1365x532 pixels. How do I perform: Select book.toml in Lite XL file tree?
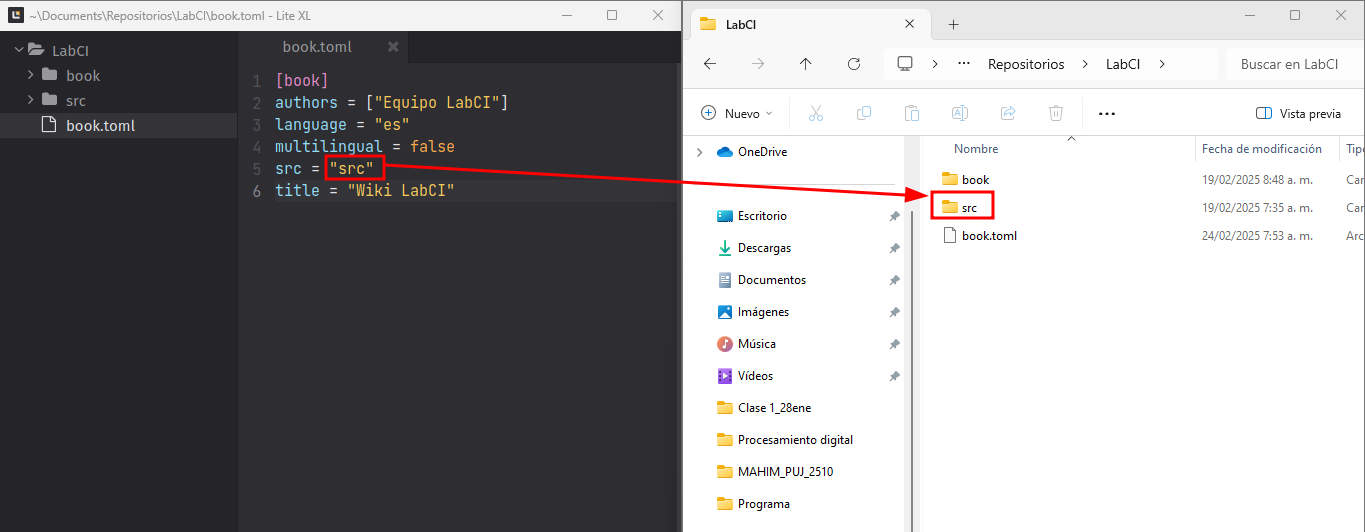point(118,125)
